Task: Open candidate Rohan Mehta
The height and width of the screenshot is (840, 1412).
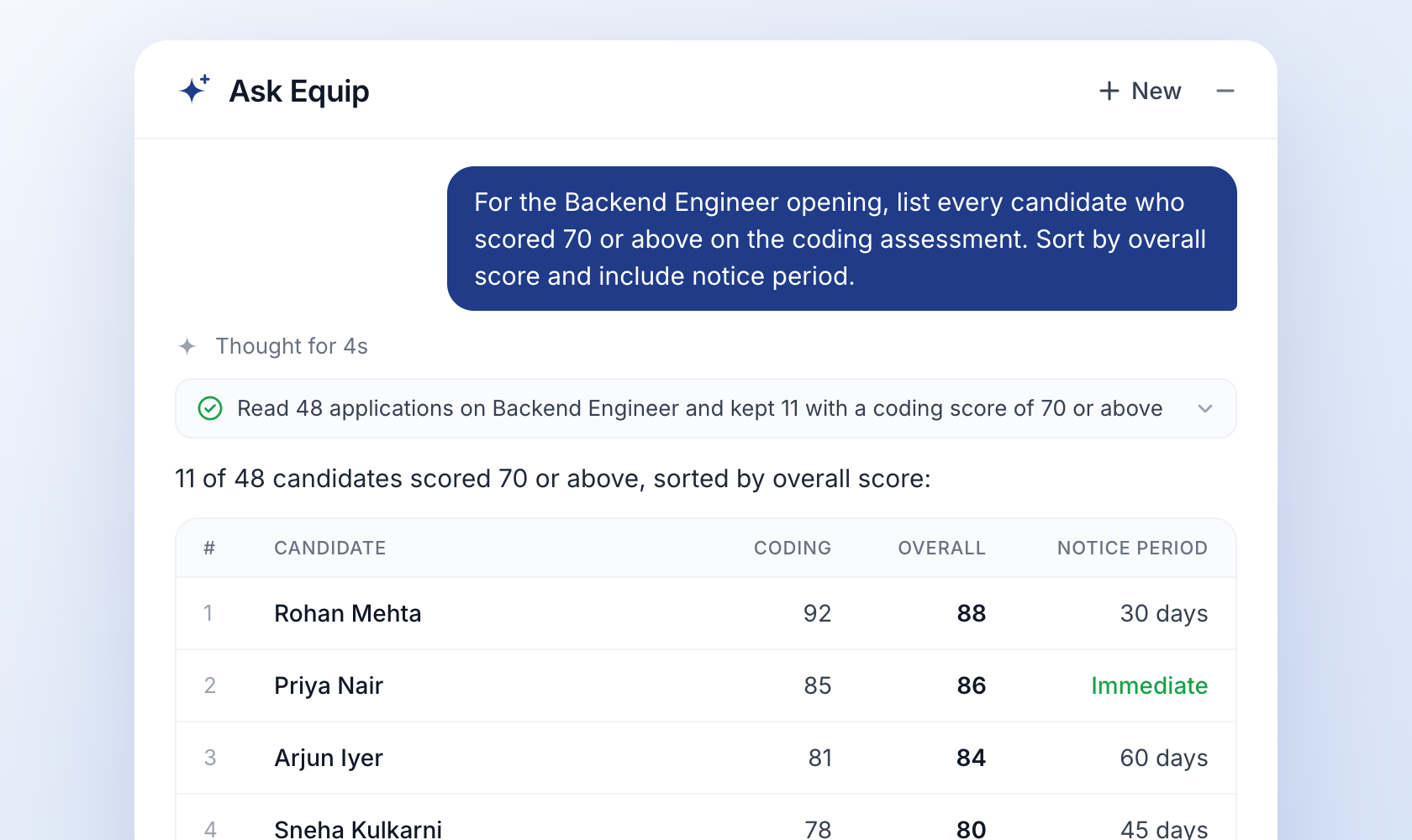Action: tap(347, 613)
